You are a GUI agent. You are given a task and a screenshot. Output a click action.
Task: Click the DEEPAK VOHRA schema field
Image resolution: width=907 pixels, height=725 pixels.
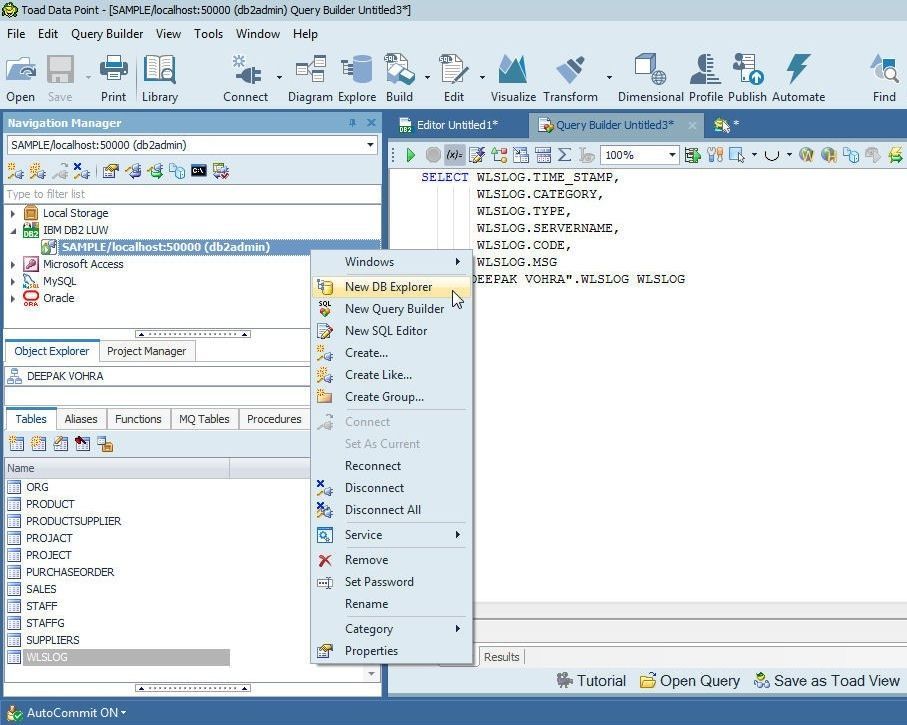pos(157,376)
